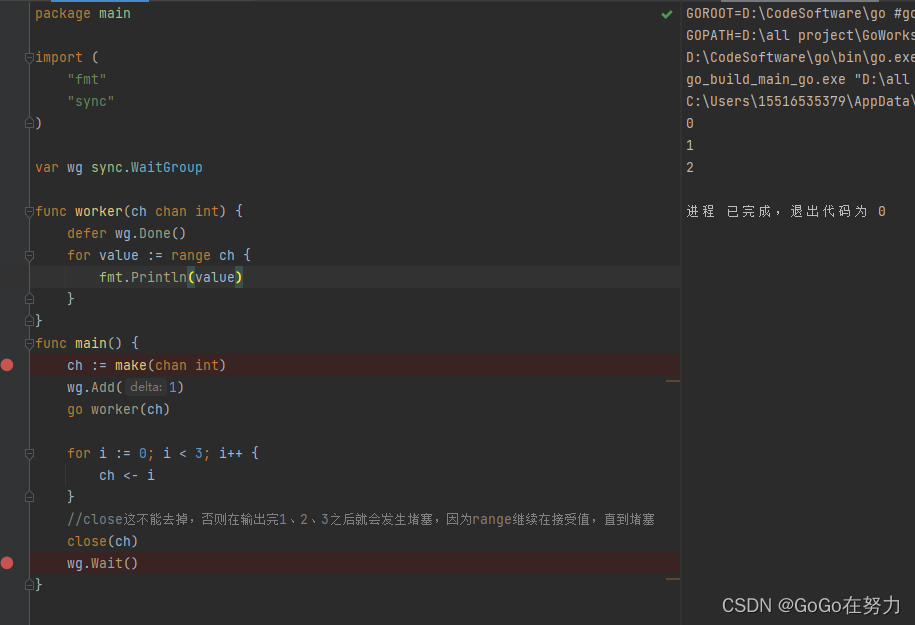
Task: Toggle breakpoint on the make(chan int) line
Action: [7, 365]
